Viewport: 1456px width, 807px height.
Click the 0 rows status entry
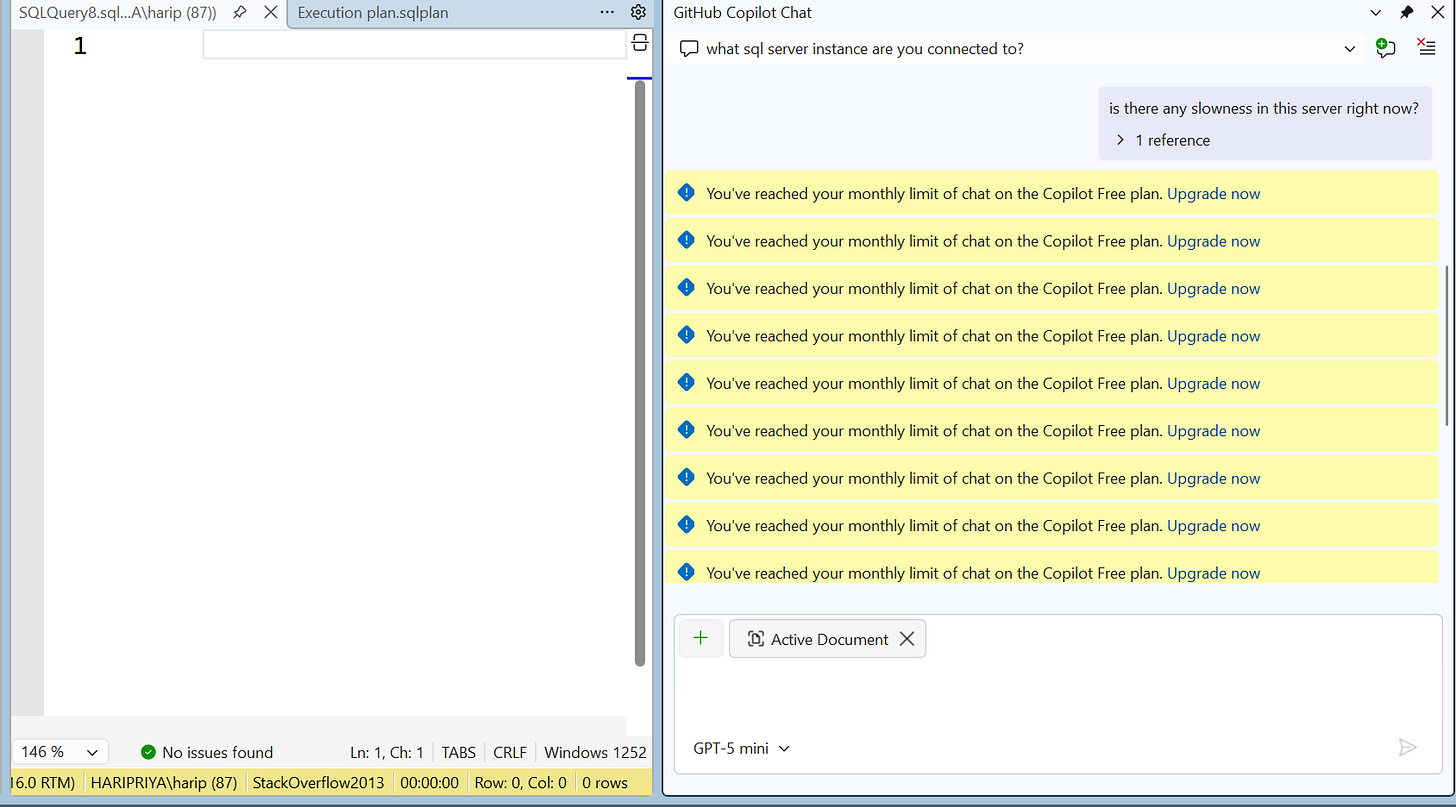pyautogui.click(x=605, y=783)
